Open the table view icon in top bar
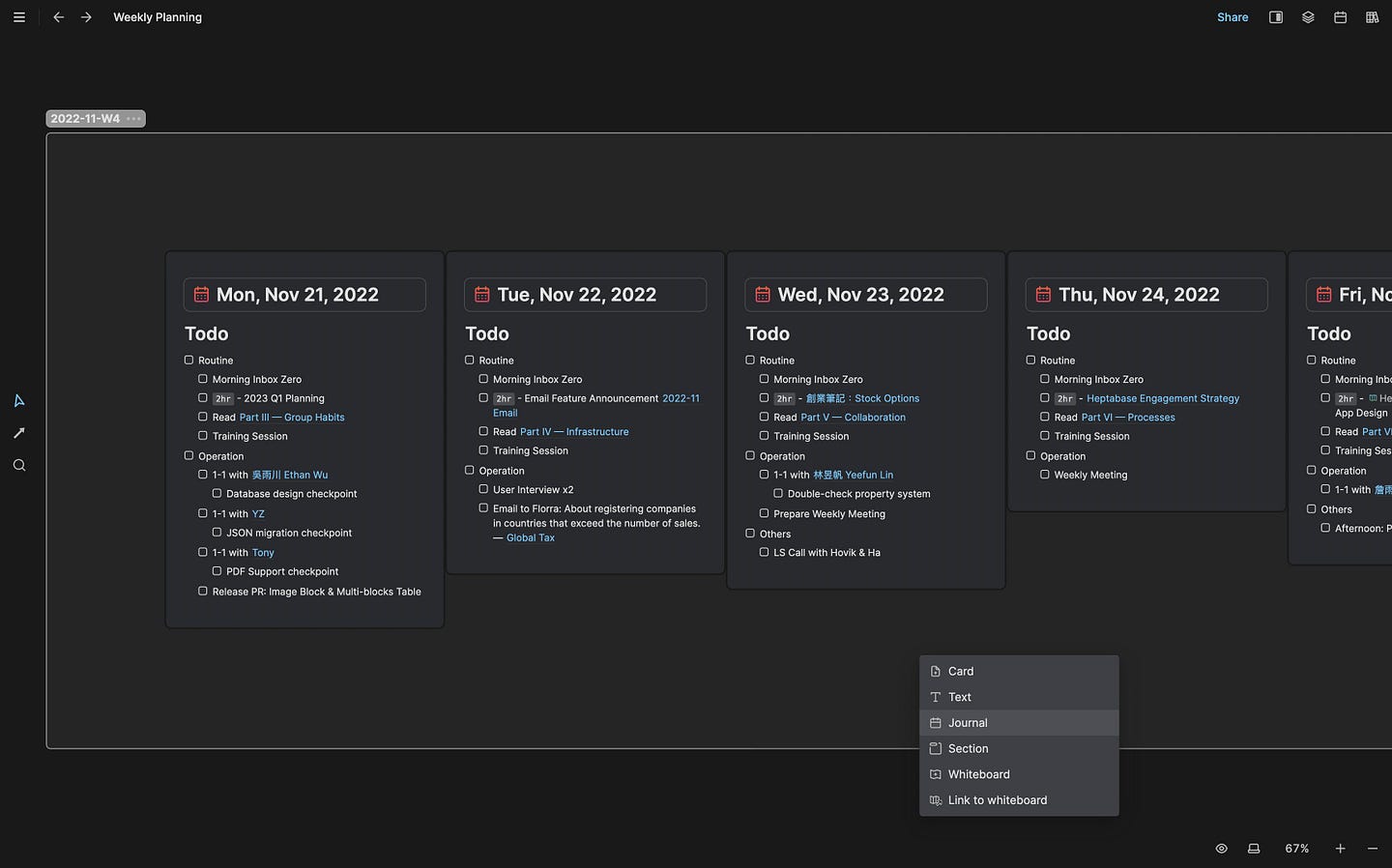1392x868 pixels. [x=1372, y=17]
